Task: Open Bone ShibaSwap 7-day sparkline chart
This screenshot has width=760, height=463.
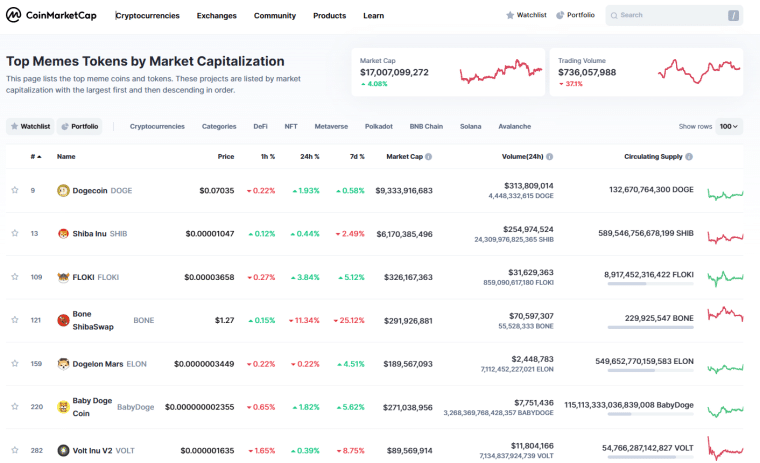Action: click(x=725, y=314)
